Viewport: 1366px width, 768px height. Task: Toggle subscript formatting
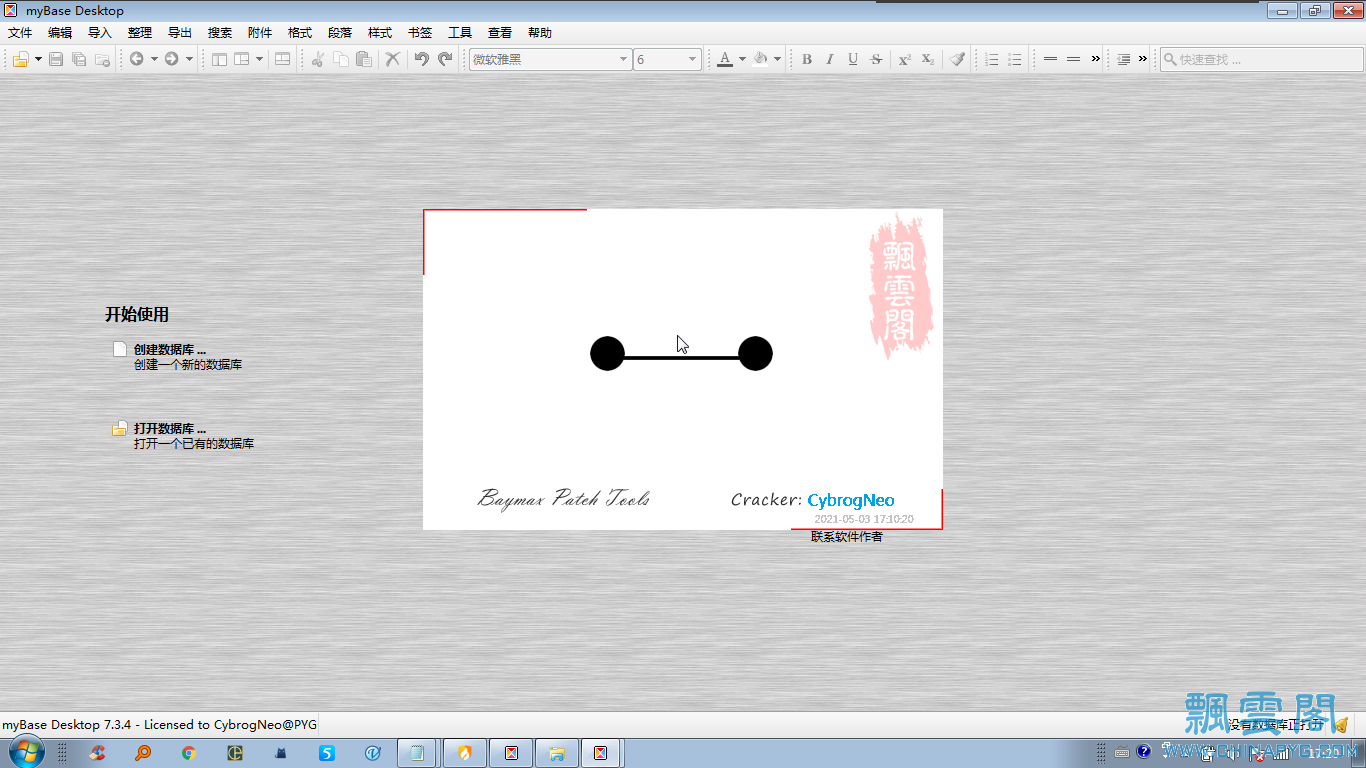(x=928, y=59)
